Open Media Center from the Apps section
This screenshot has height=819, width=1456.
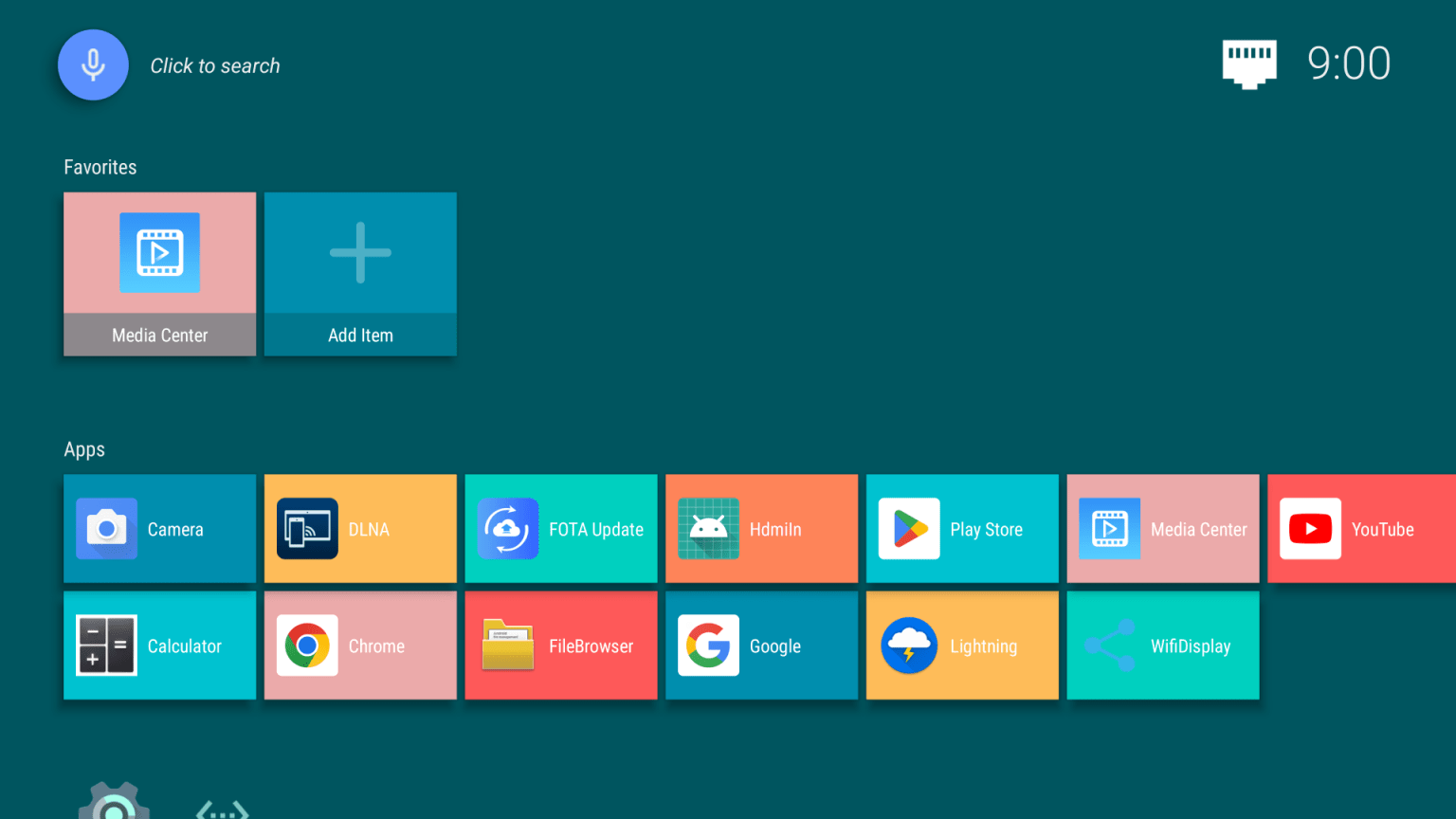click(1162, 529)
